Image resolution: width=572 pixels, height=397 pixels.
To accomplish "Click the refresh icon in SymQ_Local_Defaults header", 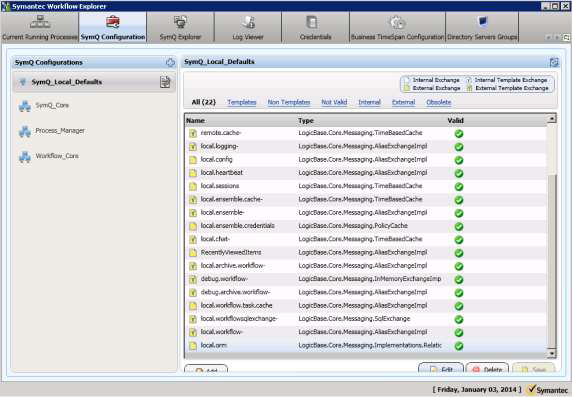I will pos(554,62).
